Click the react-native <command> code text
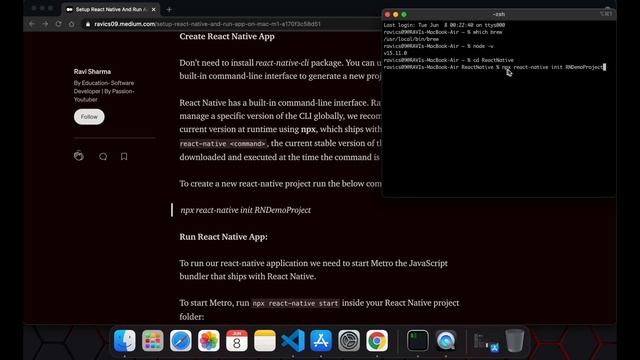 (223, 144)
